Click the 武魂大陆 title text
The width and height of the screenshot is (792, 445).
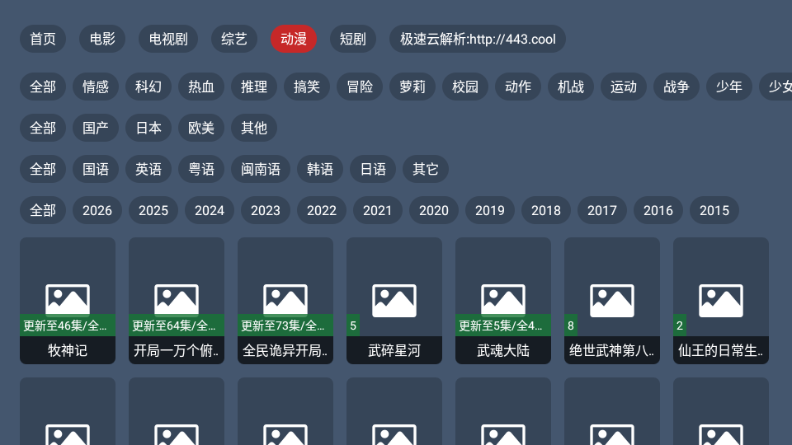point(503,350)
